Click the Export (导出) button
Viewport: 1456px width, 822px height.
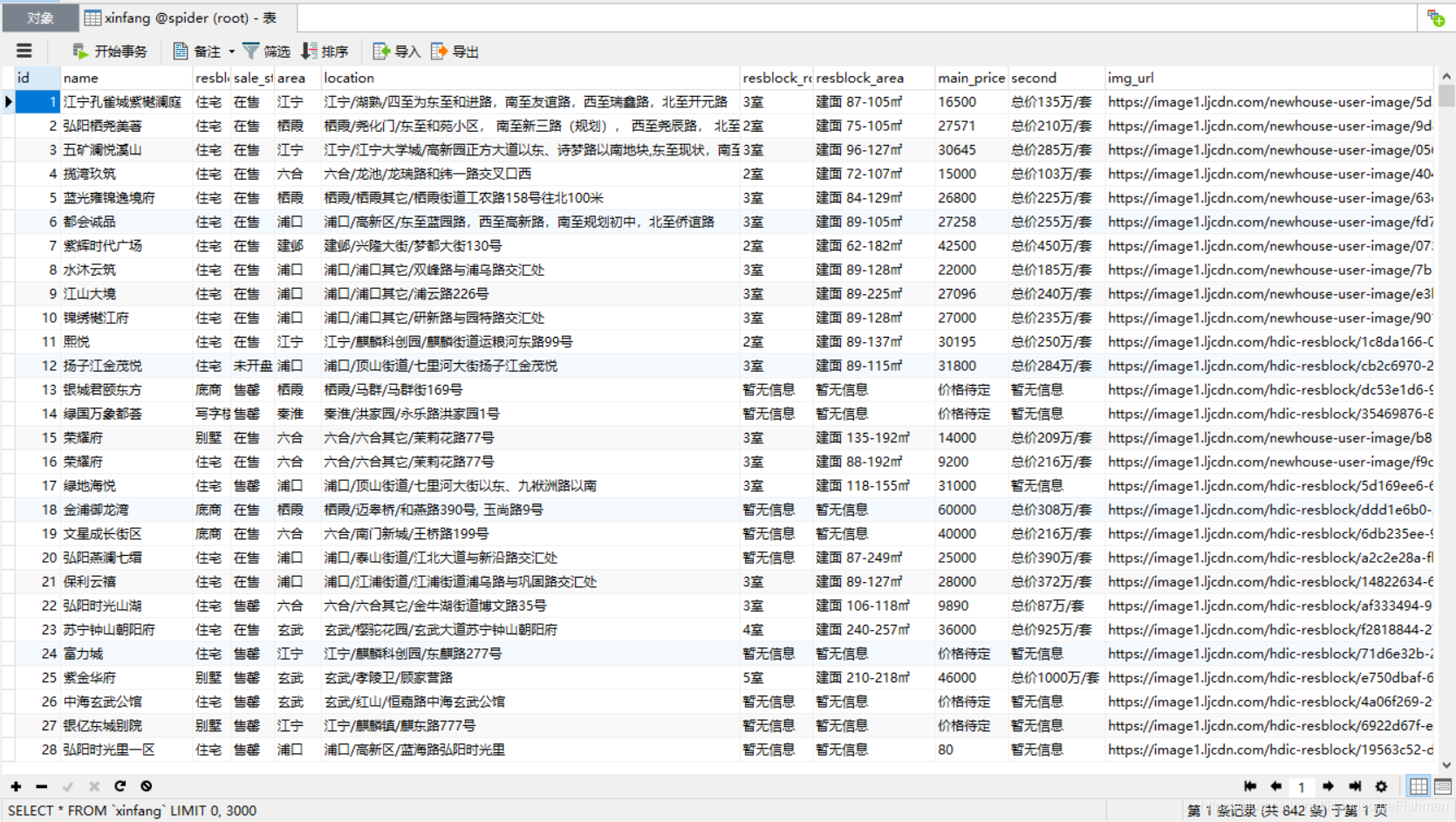(x=455, y=51)
